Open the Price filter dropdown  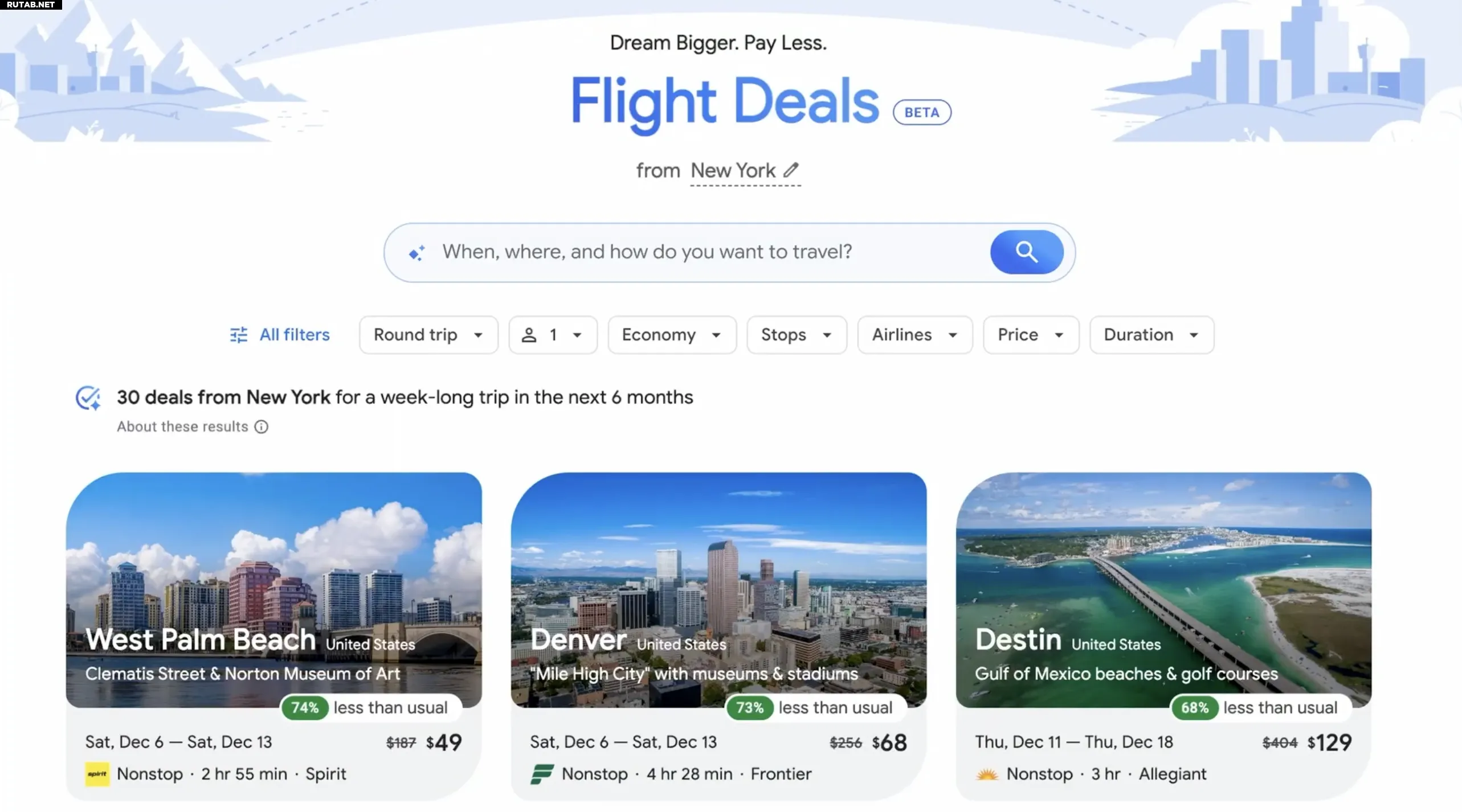click(1031, 335)
